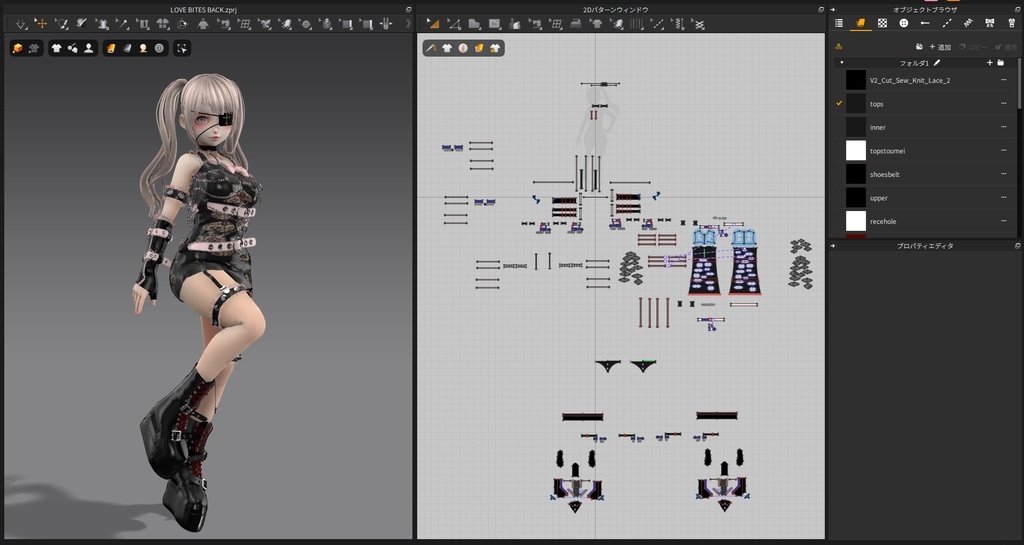Select the shoesbelt fabric row

click(x=925, y=174)
